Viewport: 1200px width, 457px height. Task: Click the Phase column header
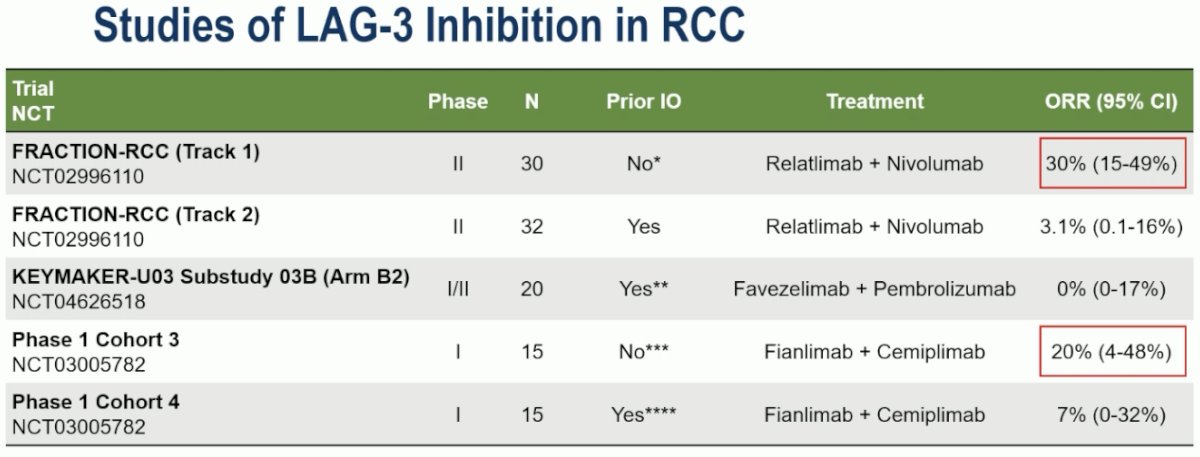pos(458,101)
